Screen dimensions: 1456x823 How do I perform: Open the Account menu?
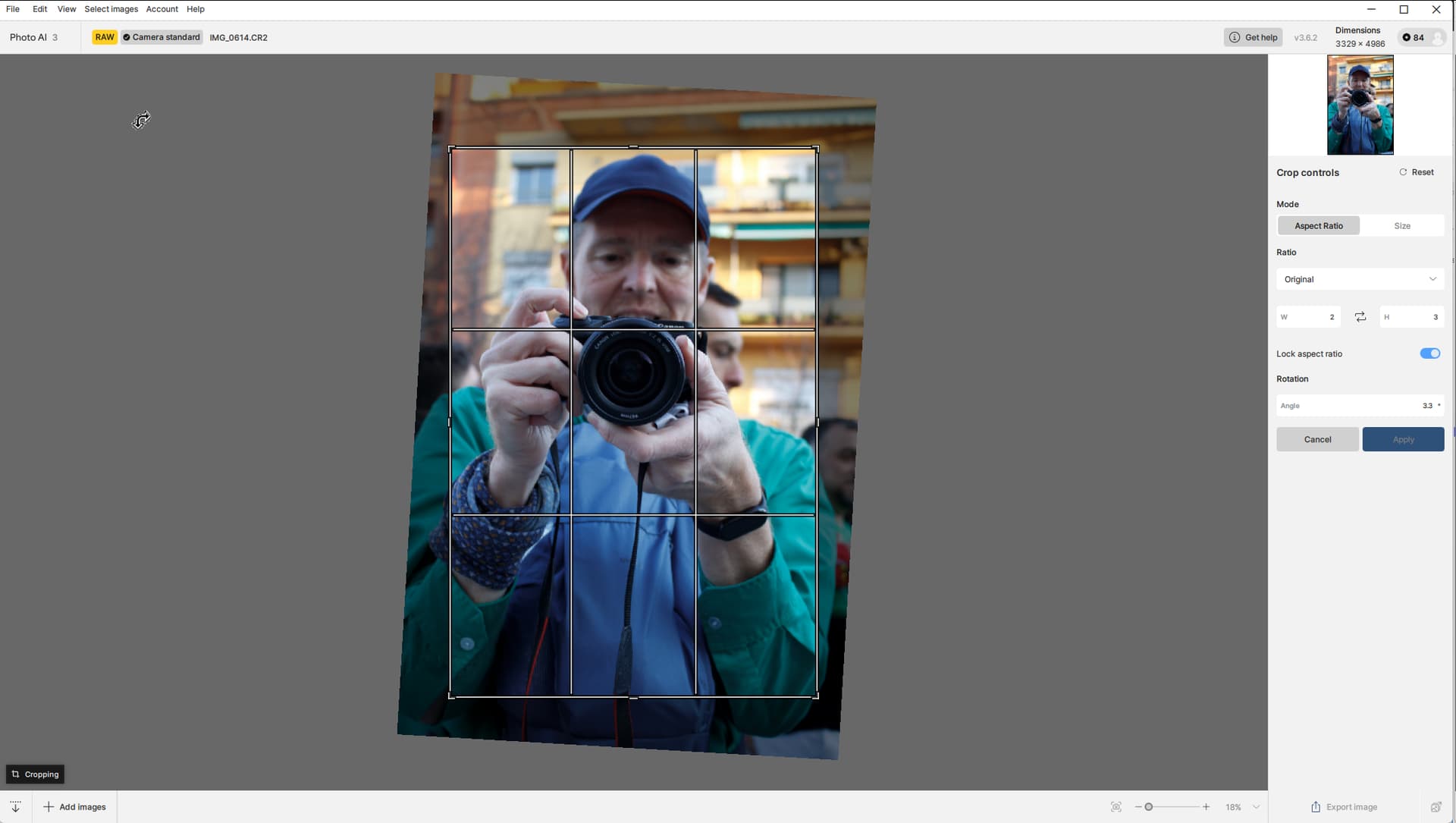click(x=162, y=9)
